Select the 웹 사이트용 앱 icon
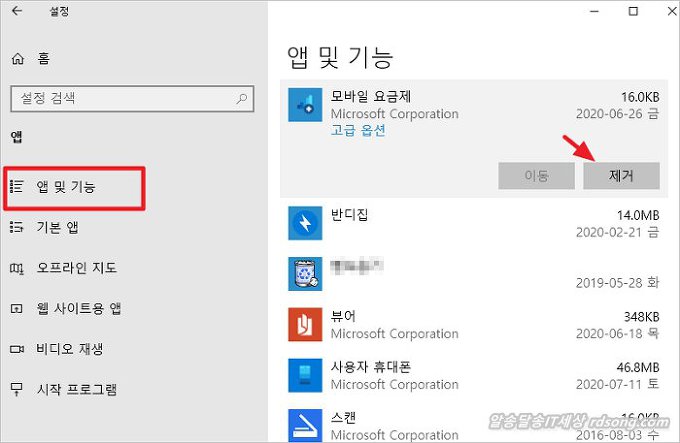This screenshot has height=443, width=680. [16, 309]
